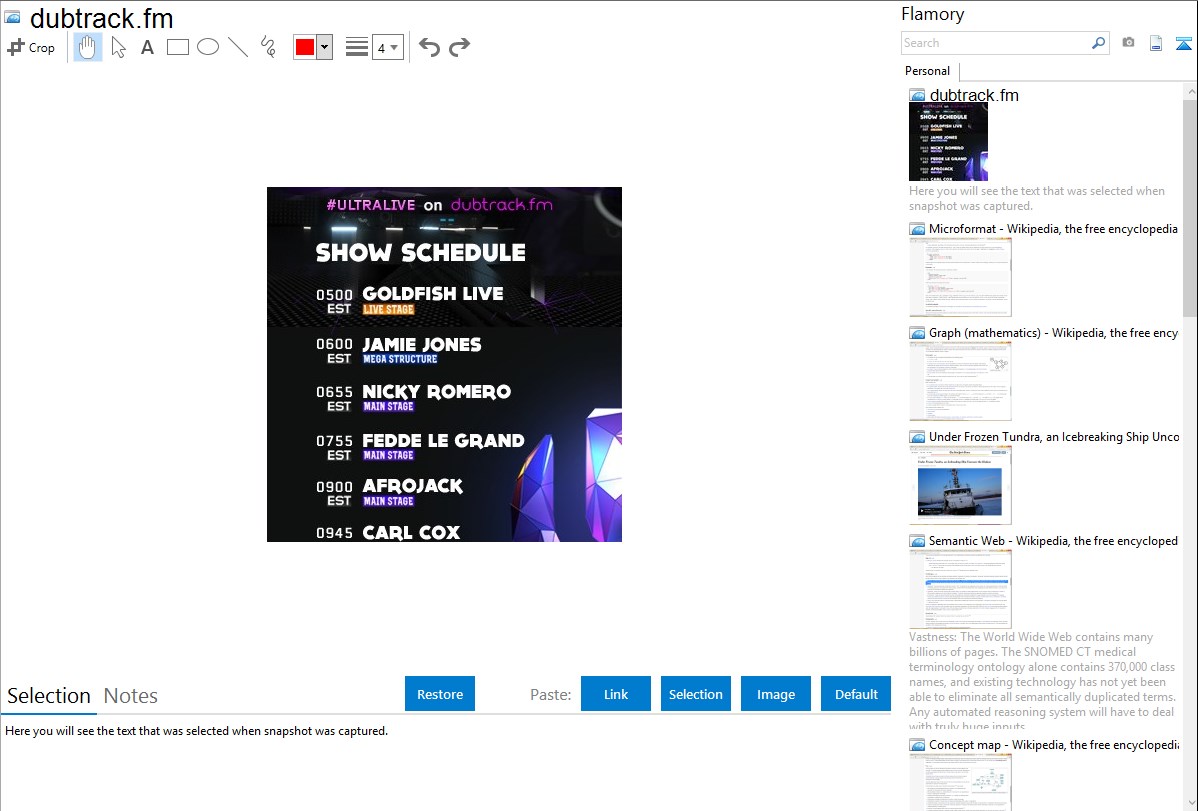
Task: Click the sidebar dubtrack.fm entry's browser icon
Action: pos(917,96)
